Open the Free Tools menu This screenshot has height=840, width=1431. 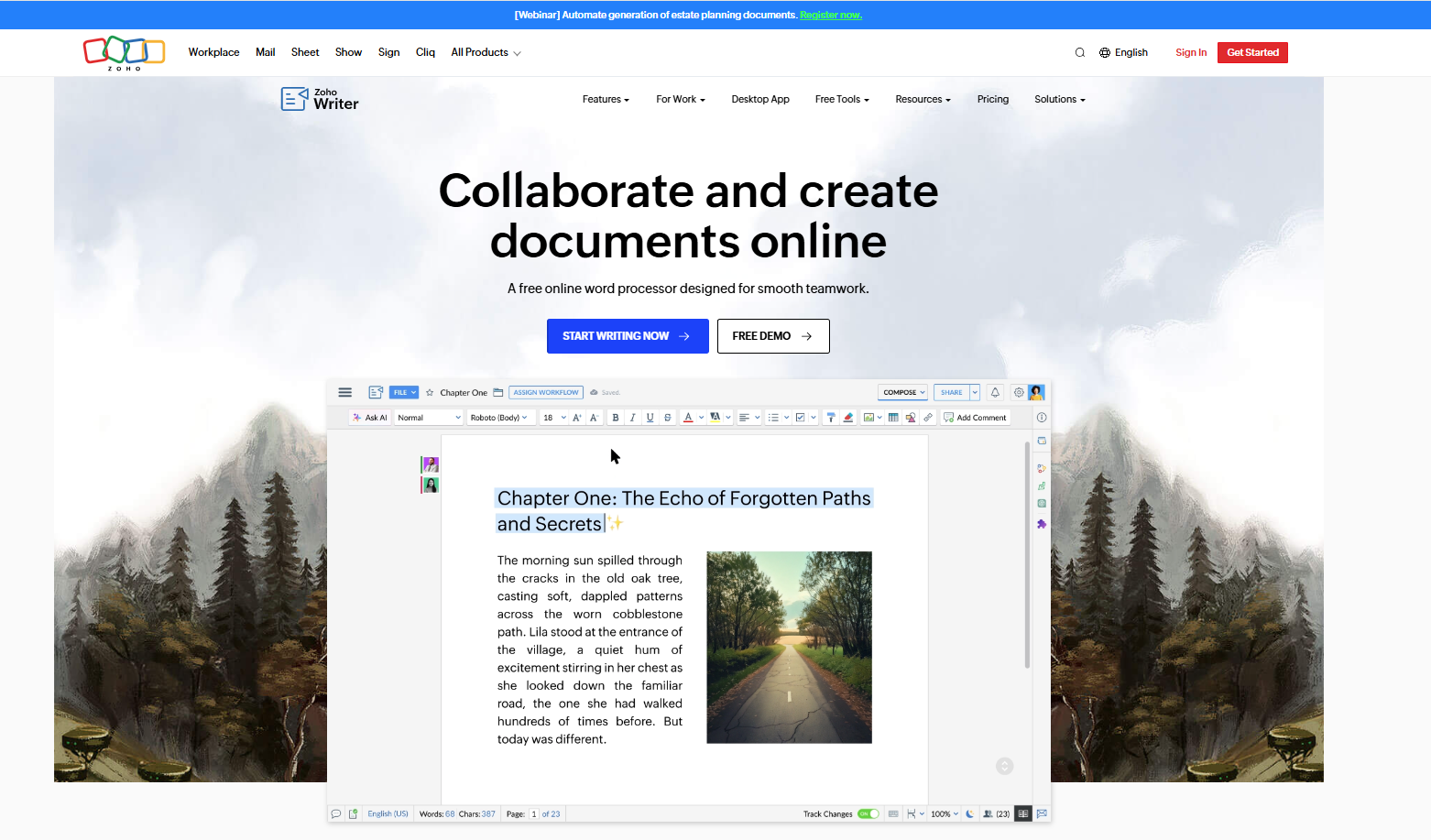[x=840, y=99]
